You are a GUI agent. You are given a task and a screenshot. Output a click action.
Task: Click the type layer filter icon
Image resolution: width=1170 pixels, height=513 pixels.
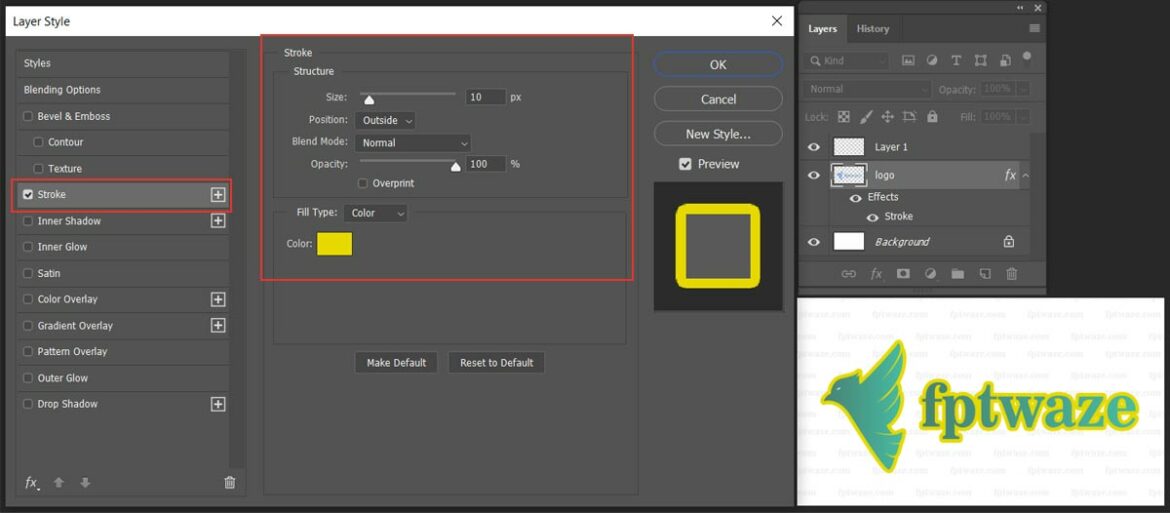(x=956, y=61)
